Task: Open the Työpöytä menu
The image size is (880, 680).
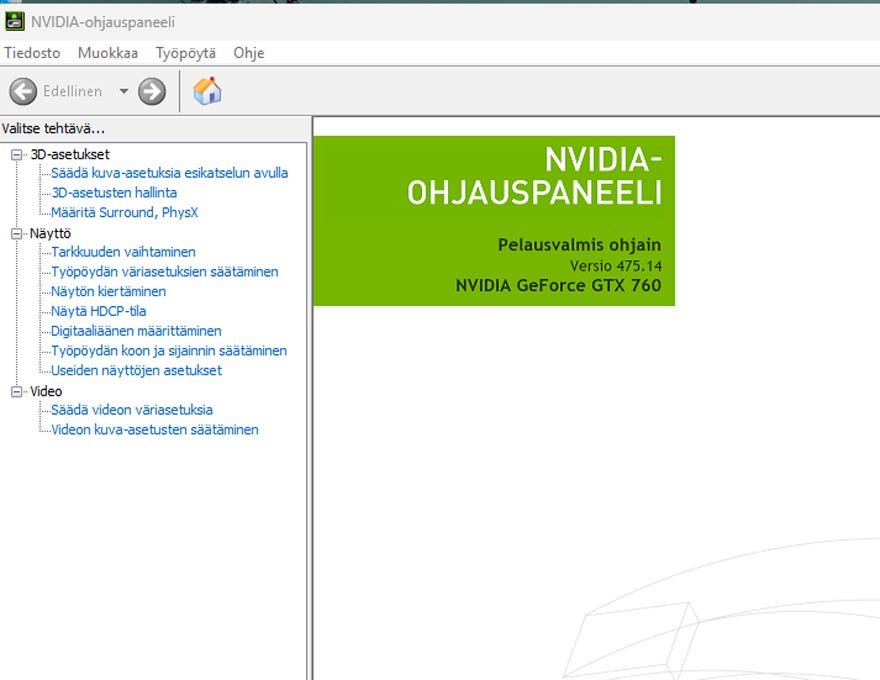Action: [x=186, y=53]
